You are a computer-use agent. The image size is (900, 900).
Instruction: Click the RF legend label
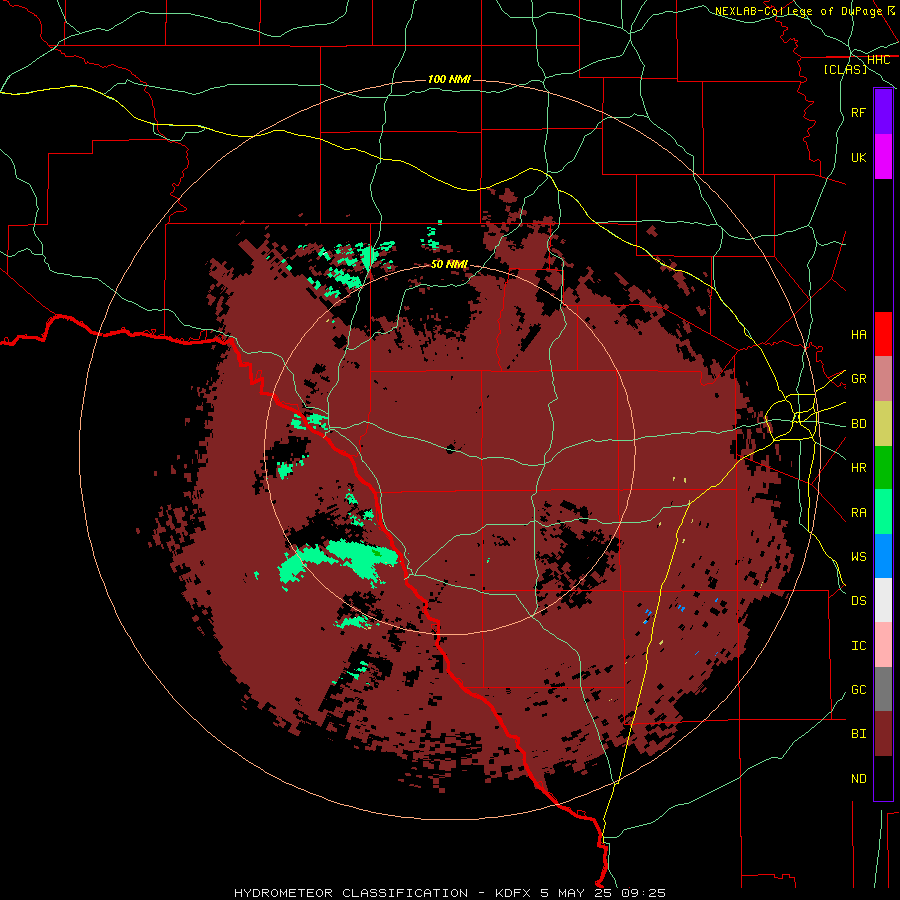tap(859, 112)
